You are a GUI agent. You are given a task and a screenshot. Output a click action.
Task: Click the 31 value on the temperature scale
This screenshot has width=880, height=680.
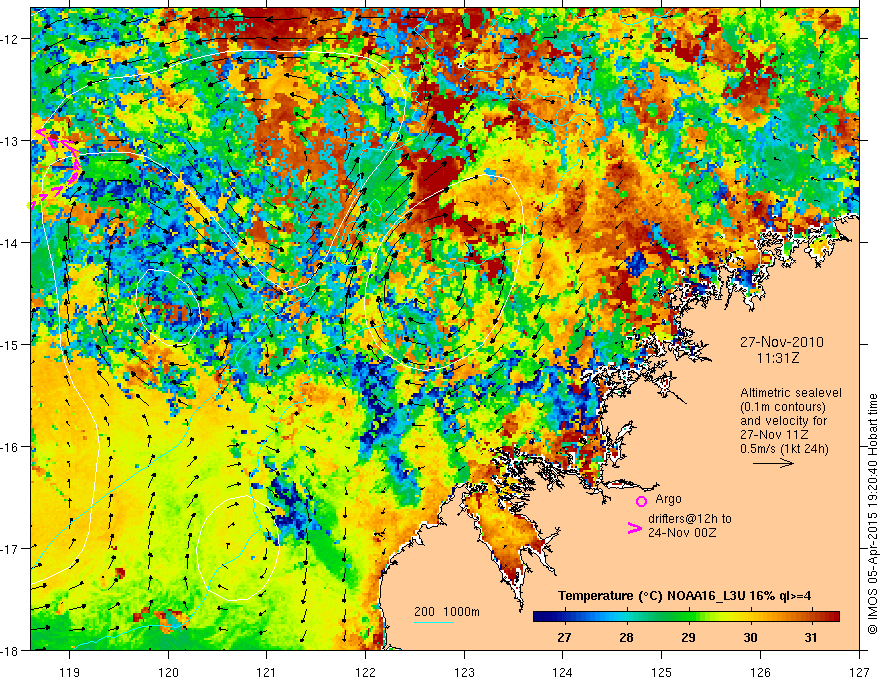pyautogui.click(x=811, y=637)
